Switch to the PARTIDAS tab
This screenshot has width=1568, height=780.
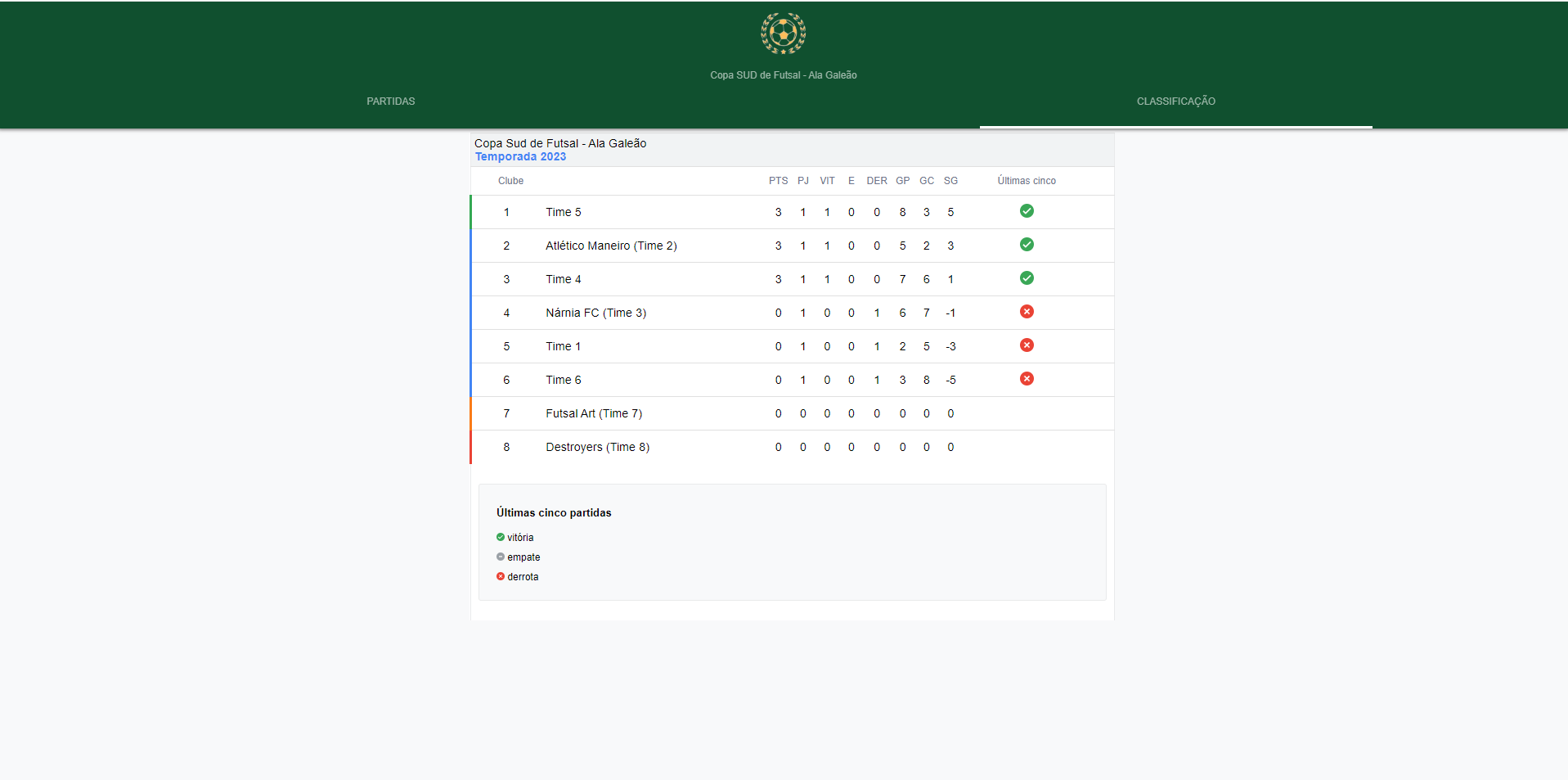[x=391, y=101]
